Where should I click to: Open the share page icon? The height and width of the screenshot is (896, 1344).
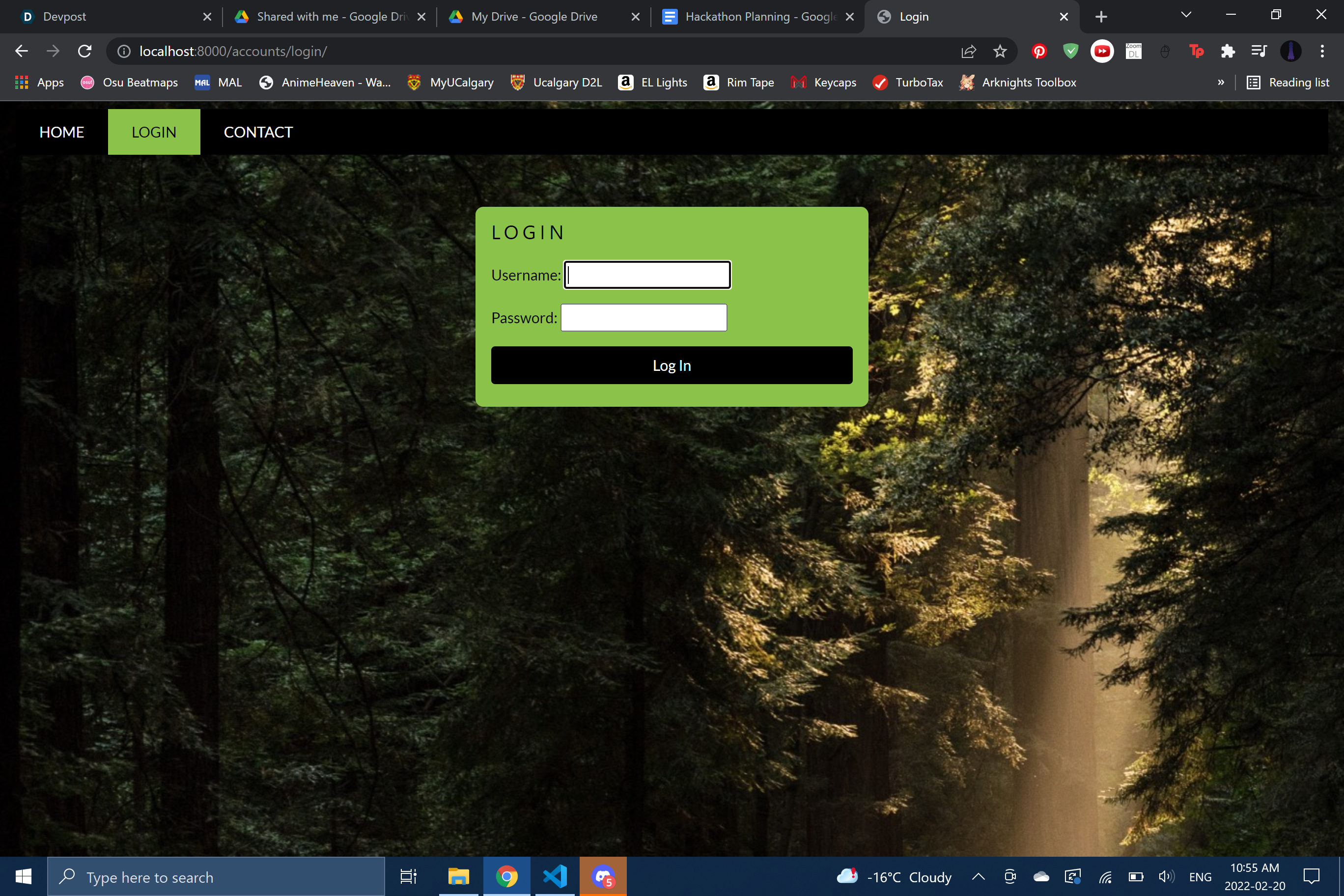pyautogui.click(x=969, y=52)
